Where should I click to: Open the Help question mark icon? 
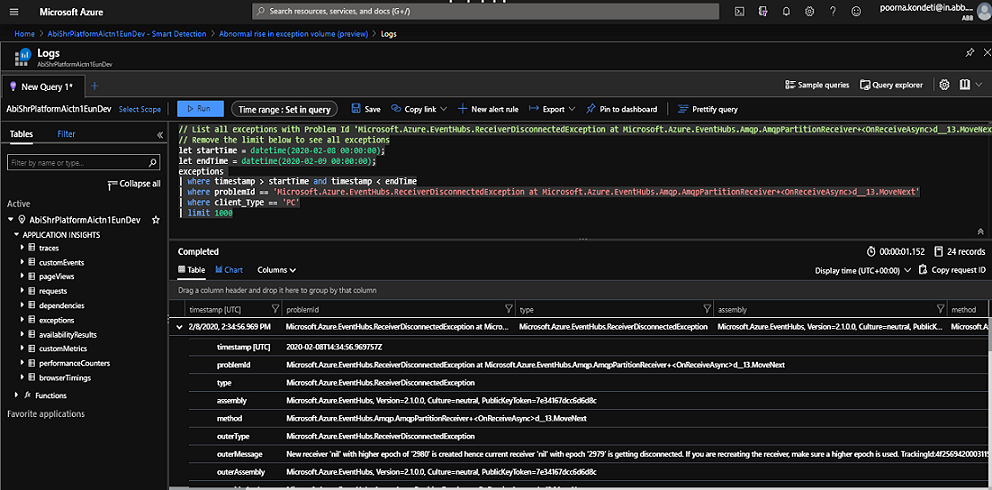[833, 11]
